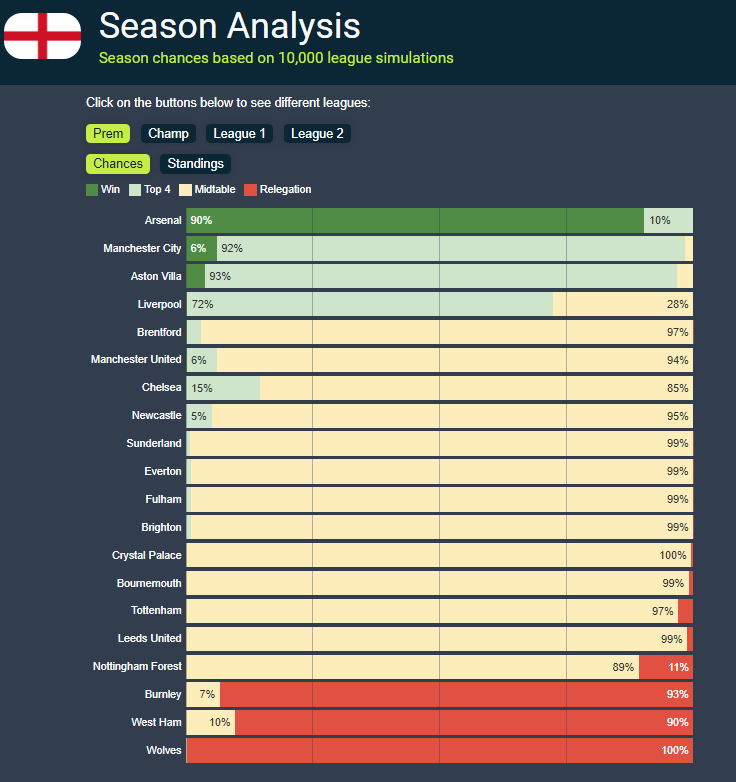736x782 pixels.
Task: Switch to the Champ league
Action: (x=168, y=134)
